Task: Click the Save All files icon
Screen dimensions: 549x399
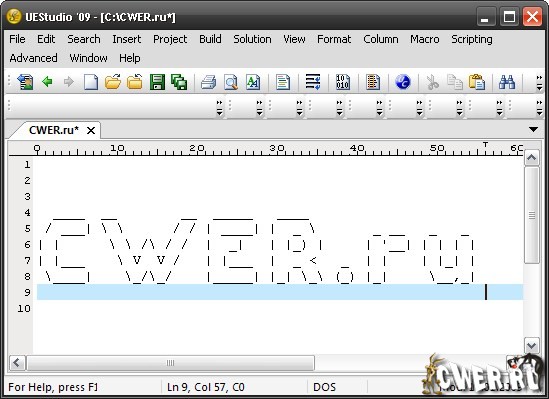Action: (x=179, y=83)
